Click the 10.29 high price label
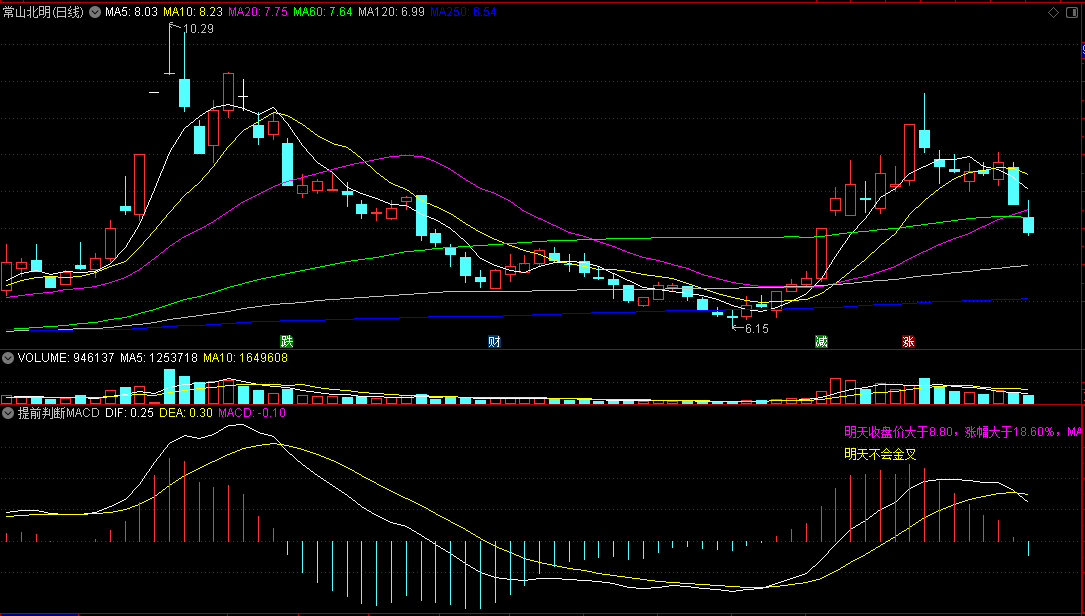Screen dimensions: 1085x616 pyautogui.click(x=198, y=29)
